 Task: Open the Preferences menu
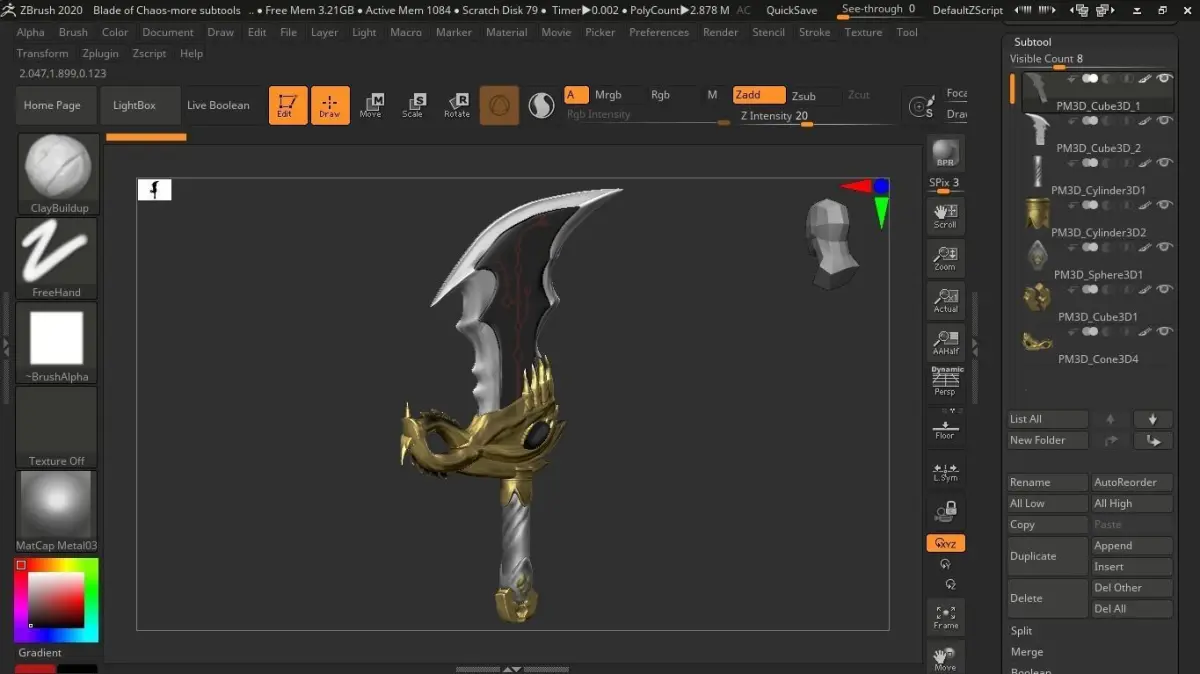tap(659, 32)
